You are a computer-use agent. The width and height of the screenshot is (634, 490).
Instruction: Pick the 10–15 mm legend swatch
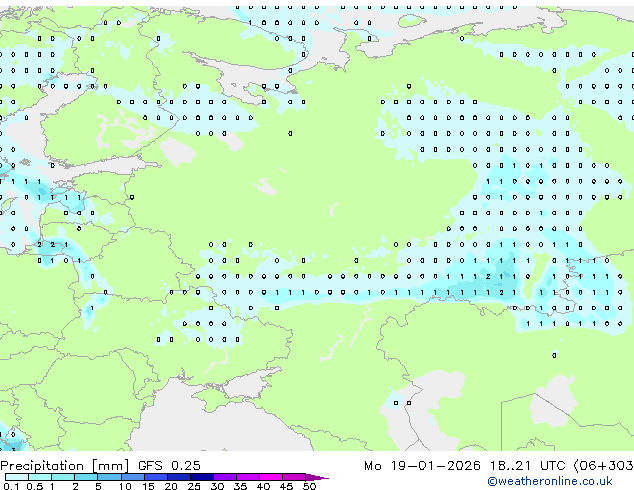132,477
